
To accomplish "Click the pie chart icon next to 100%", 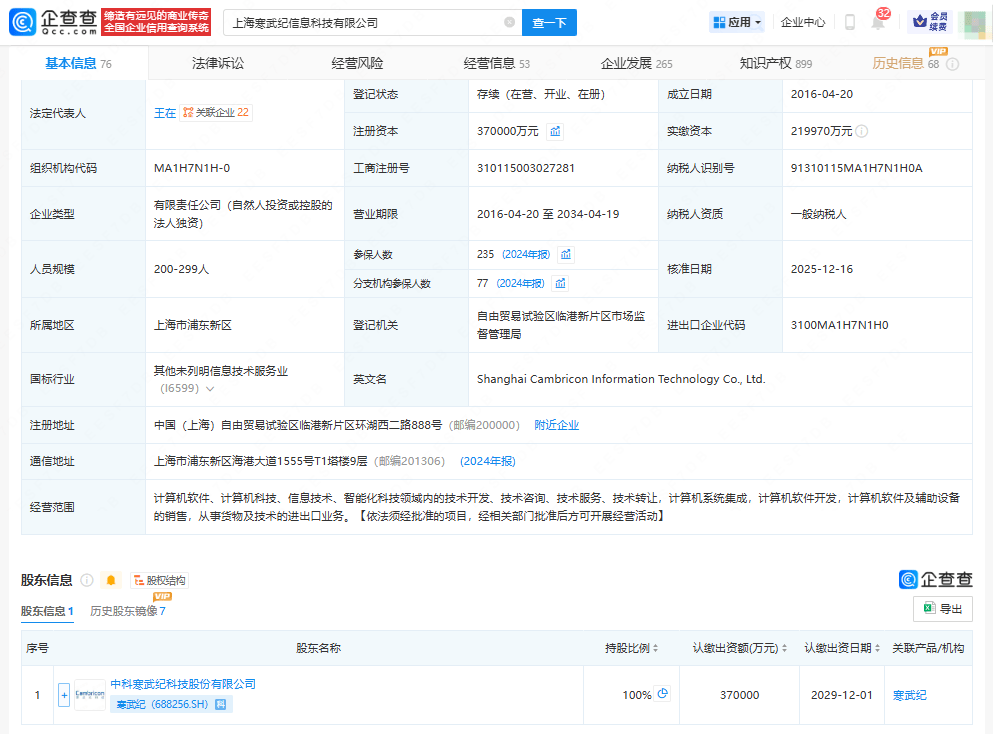I will pos(662,694).
